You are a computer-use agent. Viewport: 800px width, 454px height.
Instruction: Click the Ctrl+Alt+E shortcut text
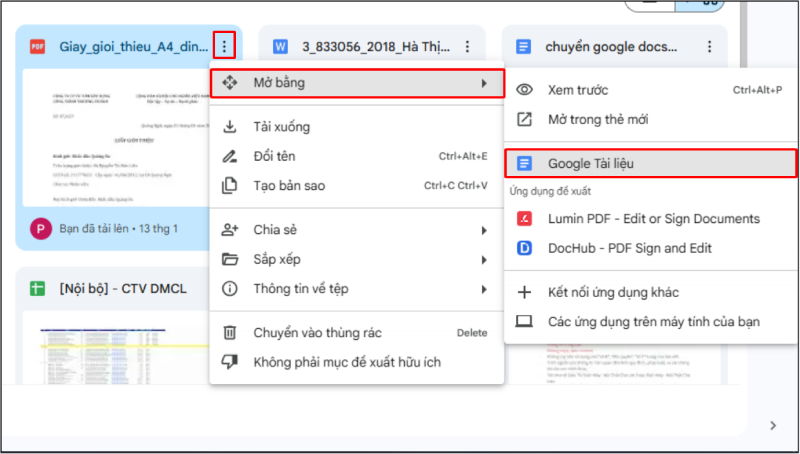point(463,156)
